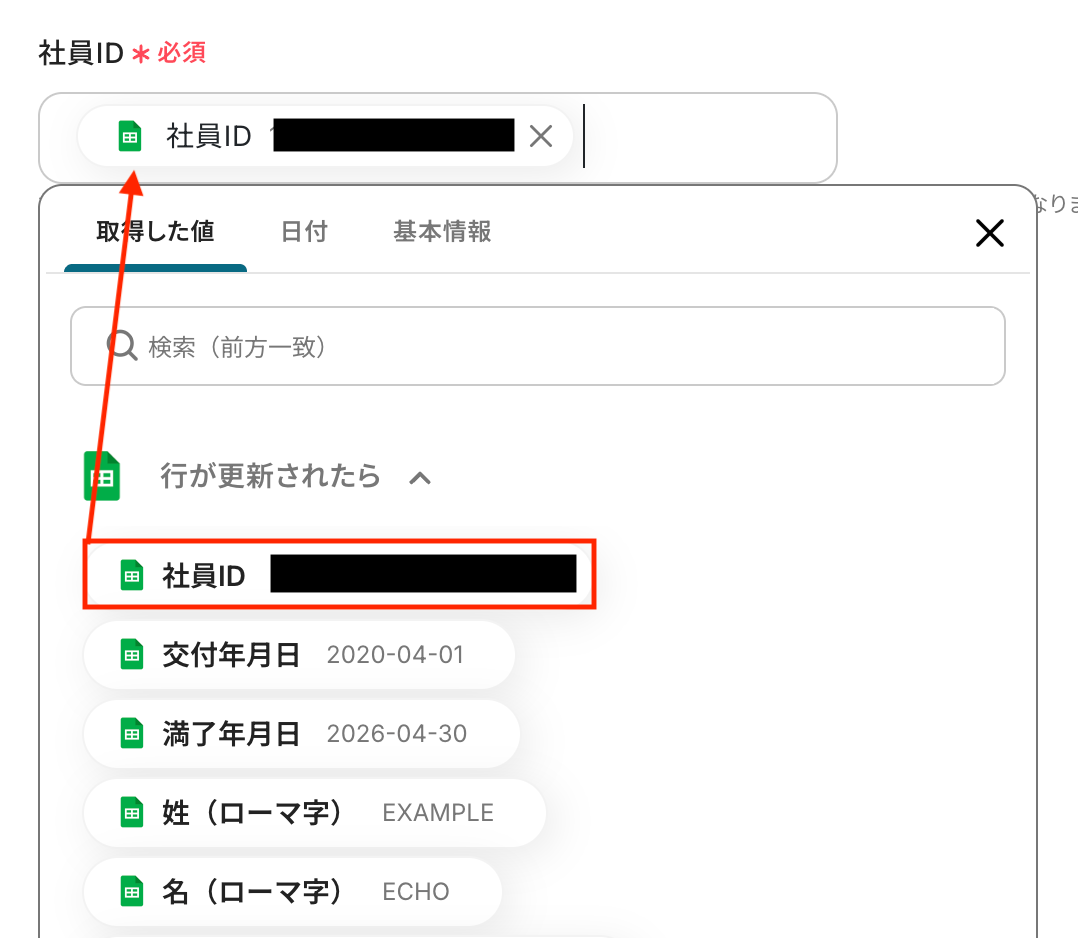Click the sheet icon on the 交付年月日 item
Image resolution: width=1078 pixels, height=938 pixels.
pyautogui.click(x=132, y=654)
